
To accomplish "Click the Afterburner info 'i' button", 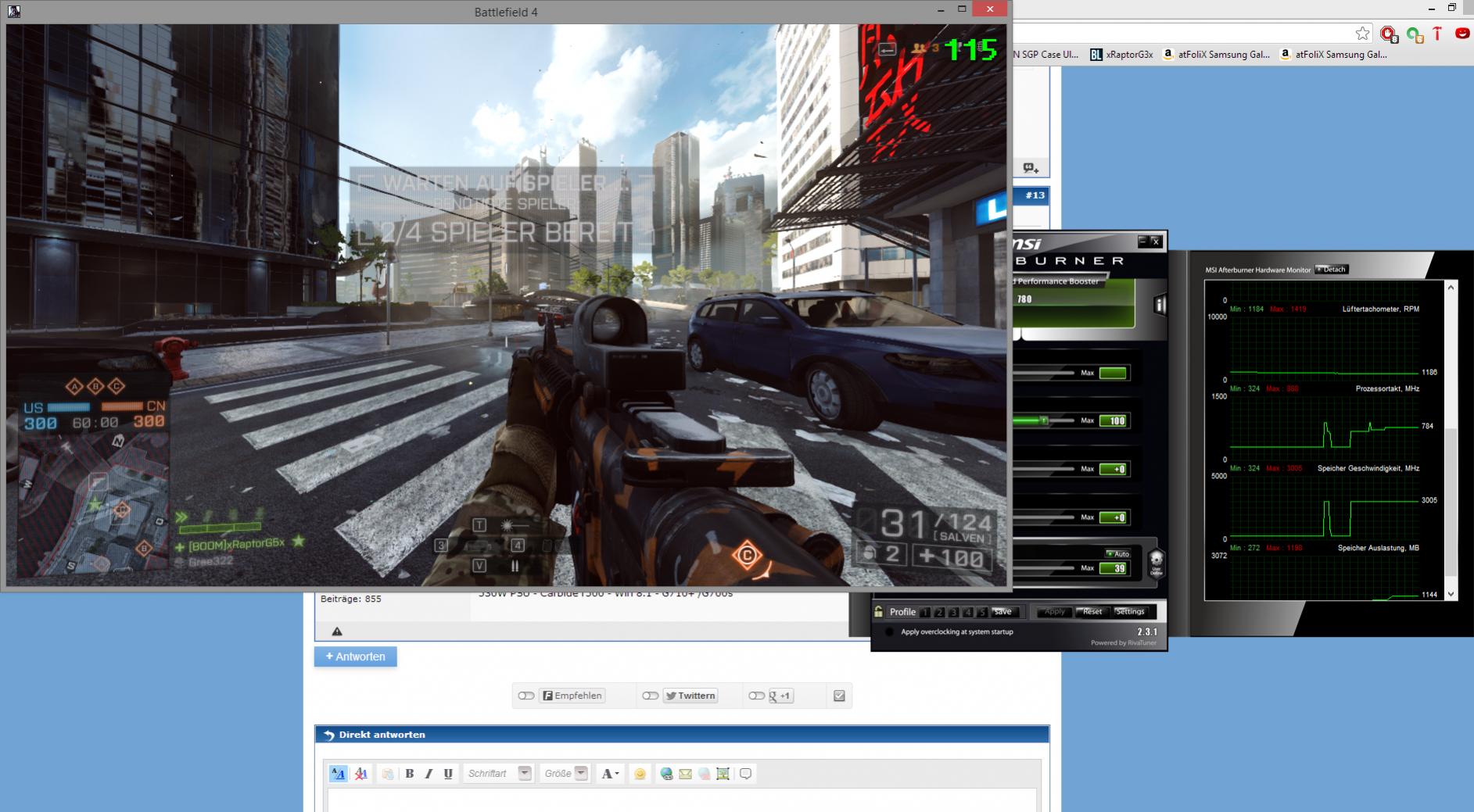I will pos(1160,303).
